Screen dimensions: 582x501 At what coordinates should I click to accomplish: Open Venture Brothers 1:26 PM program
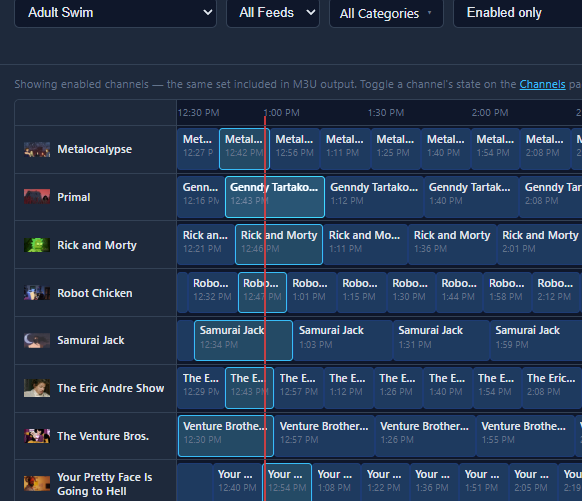tap(425, 436)
